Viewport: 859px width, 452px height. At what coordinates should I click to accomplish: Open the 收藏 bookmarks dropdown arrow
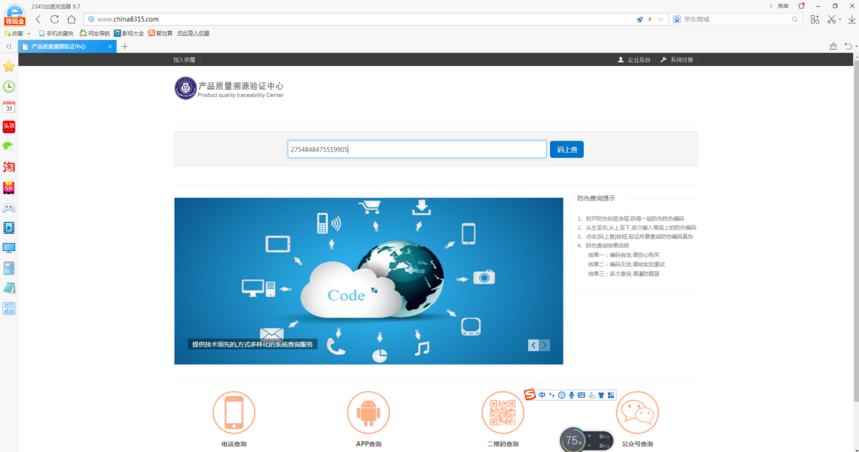click(x=29, y=33)
